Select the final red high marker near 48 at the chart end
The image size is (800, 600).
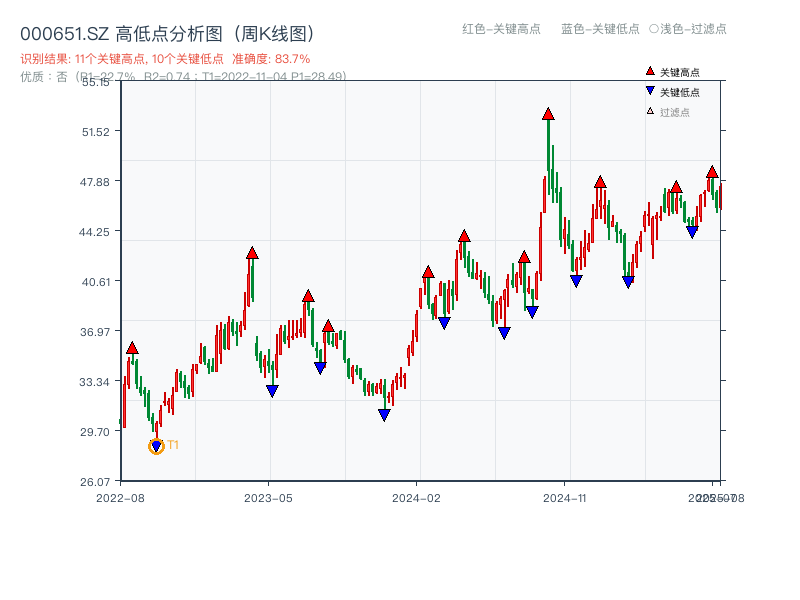click(x=712, y=172)
